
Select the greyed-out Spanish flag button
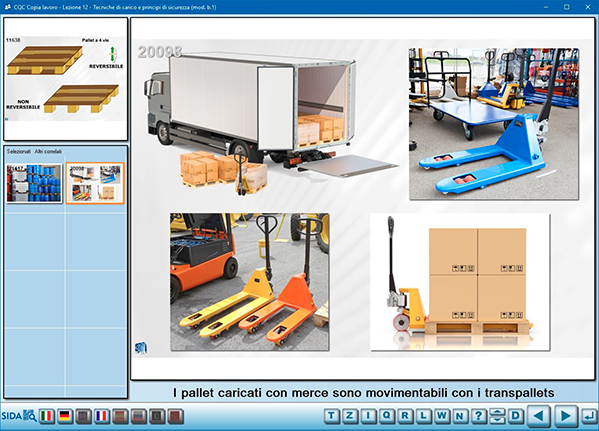[x=120, y=416]
